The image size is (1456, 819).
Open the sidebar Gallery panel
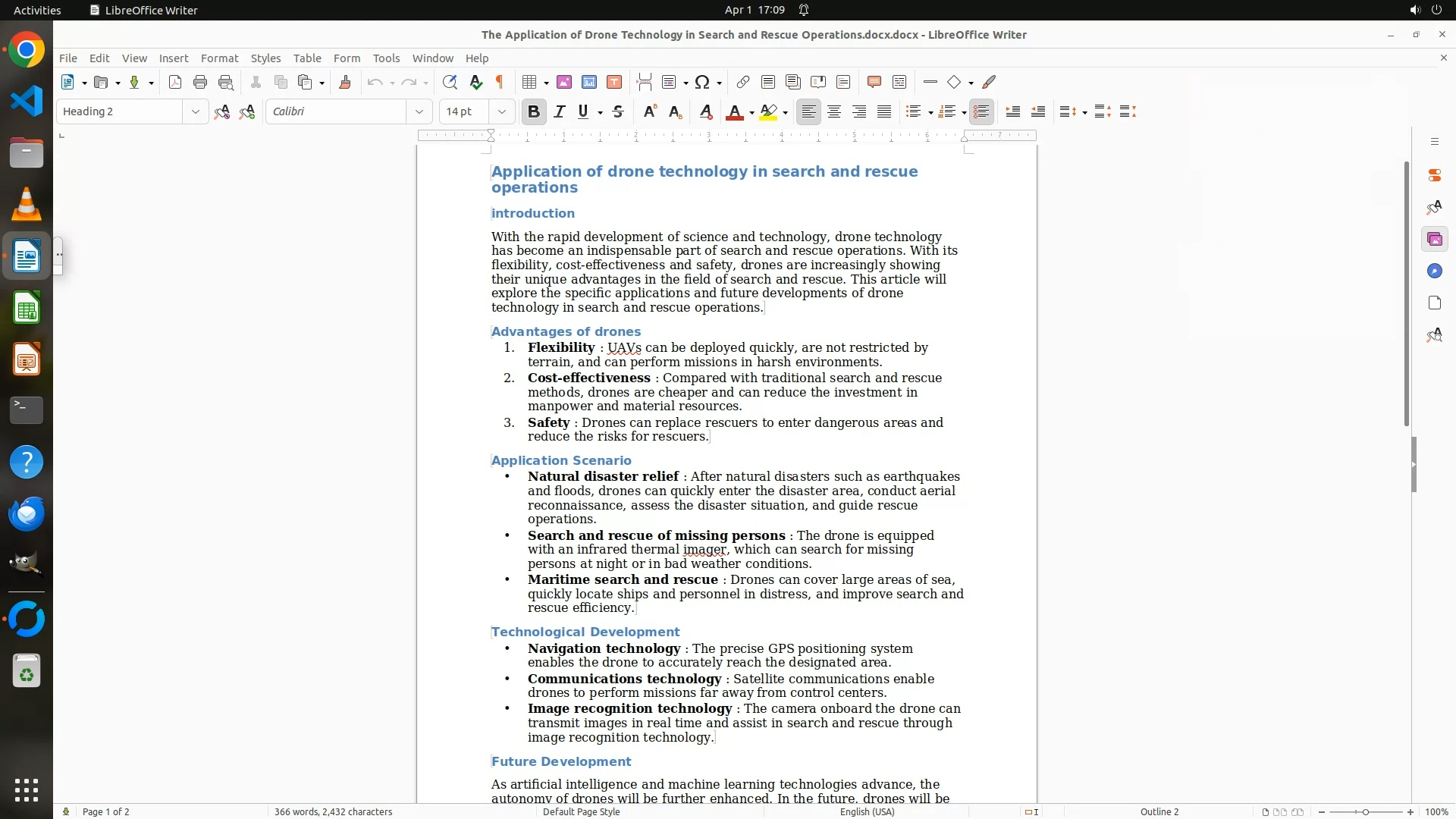[1434, 240]
